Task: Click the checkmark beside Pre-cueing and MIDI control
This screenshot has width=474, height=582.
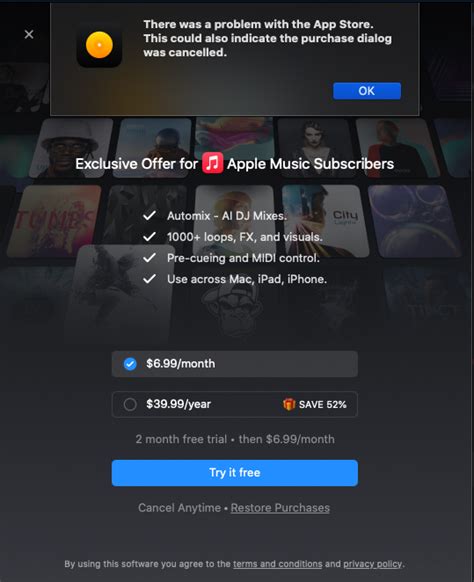Action: point(150,258)
